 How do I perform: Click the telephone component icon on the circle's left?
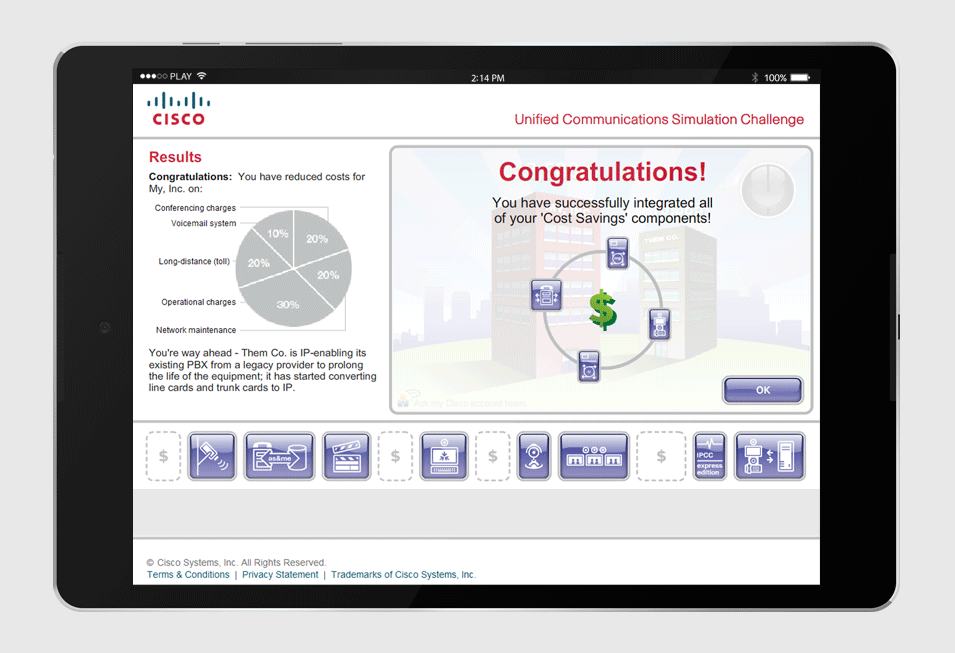[x=546, y=295]
